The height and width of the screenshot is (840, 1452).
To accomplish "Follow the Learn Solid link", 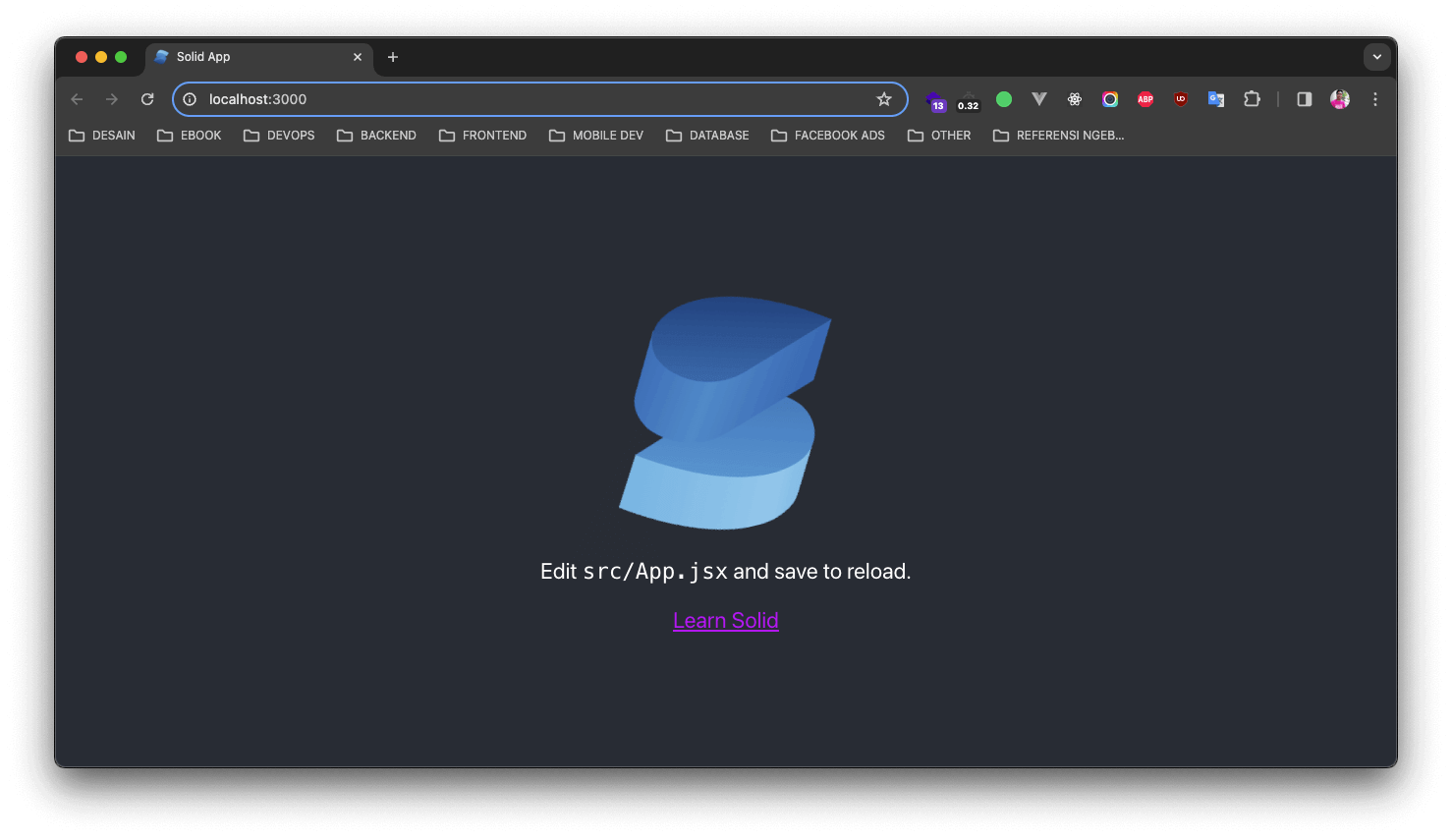I will [726, 621].
